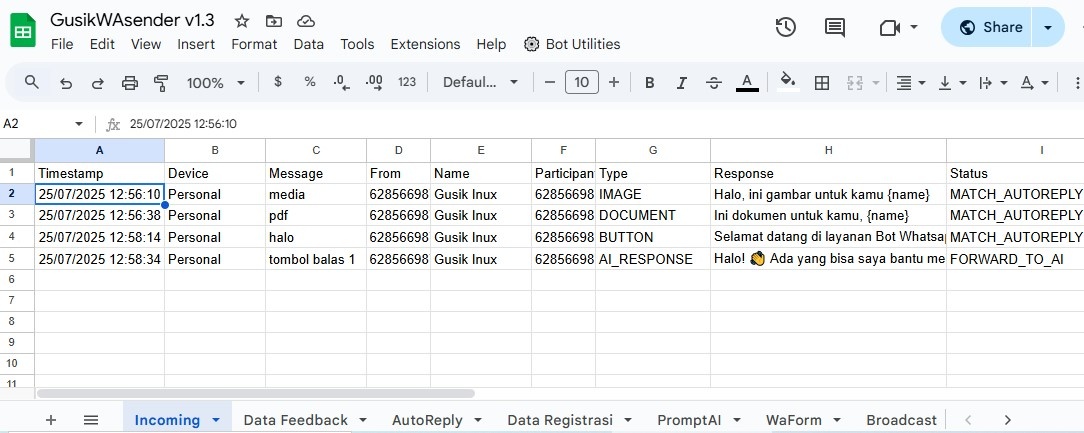Click the font size field

tap(581, 82)
